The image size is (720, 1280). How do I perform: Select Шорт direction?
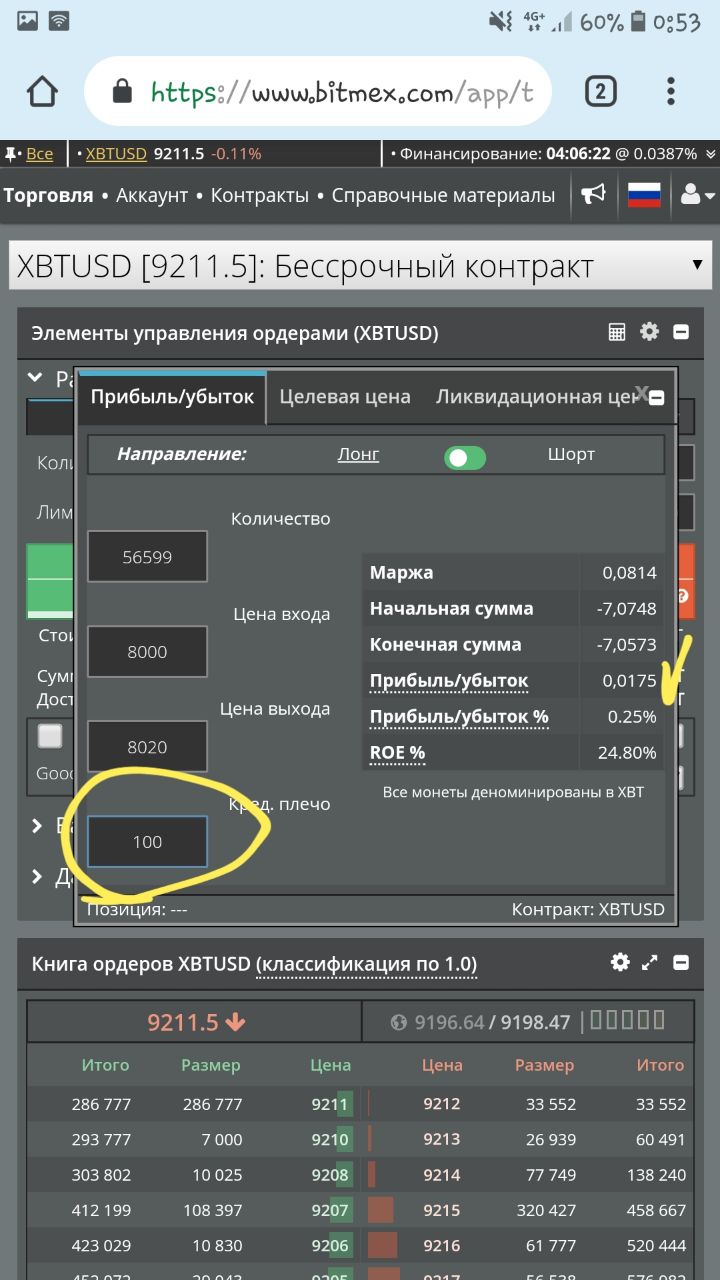pos(571,454)
